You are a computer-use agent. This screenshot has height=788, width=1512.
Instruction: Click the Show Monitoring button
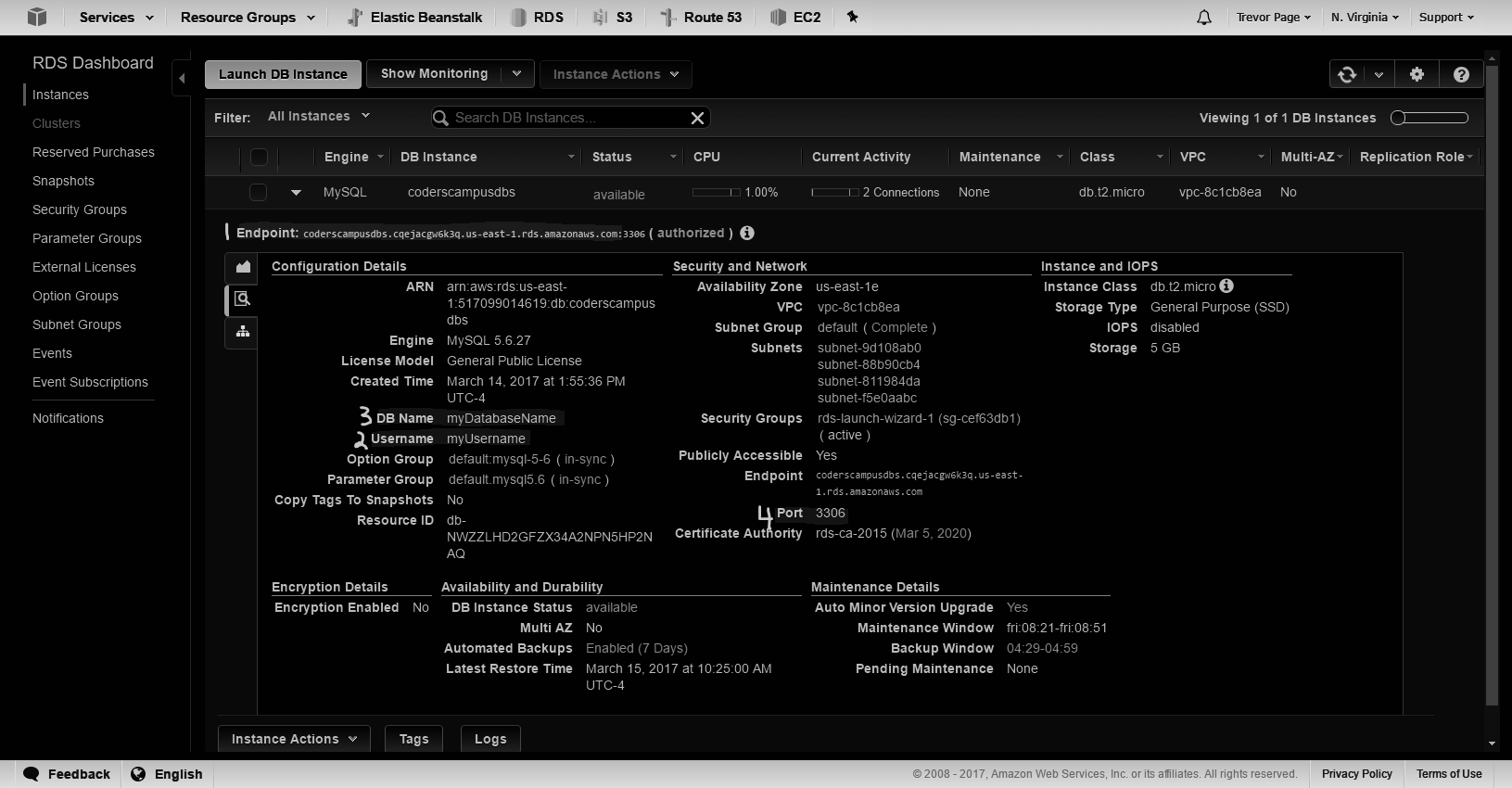coord(434,73)
